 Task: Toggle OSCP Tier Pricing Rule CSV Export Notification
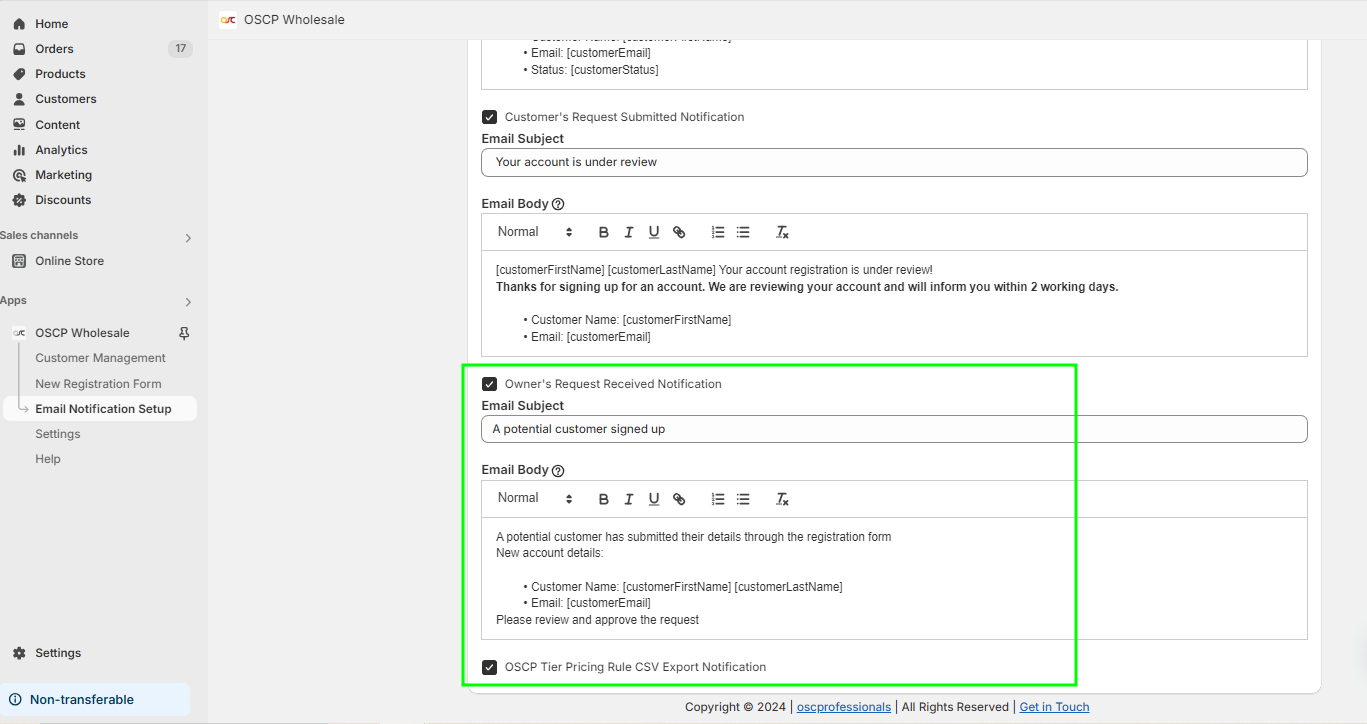[x=489, y=666]
